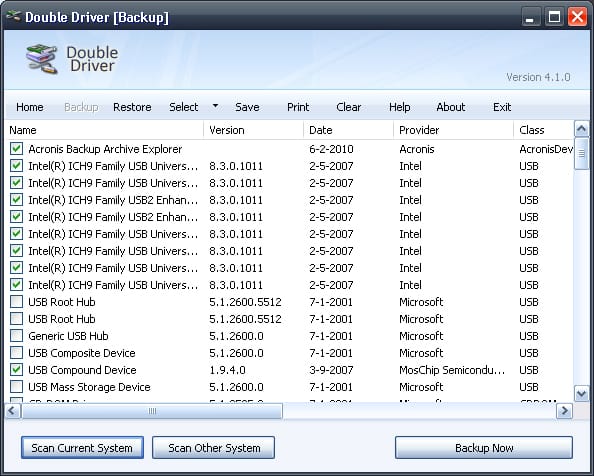Viewport: 594px width, 476px height.
Task: Click the Scan Other System button
Action: tap(214, 448)
